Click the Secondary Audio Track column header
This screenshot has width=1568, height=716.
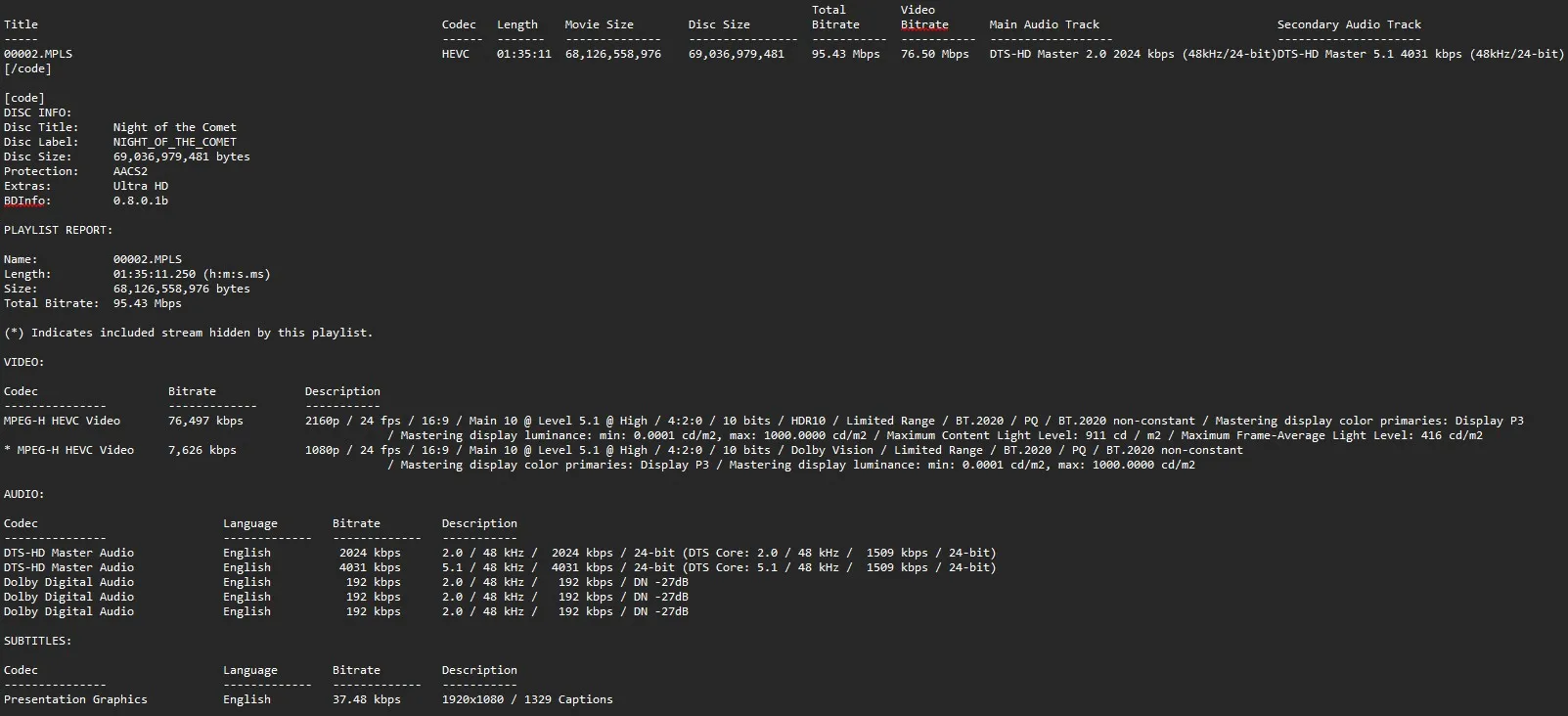(x=1349, y=24)
